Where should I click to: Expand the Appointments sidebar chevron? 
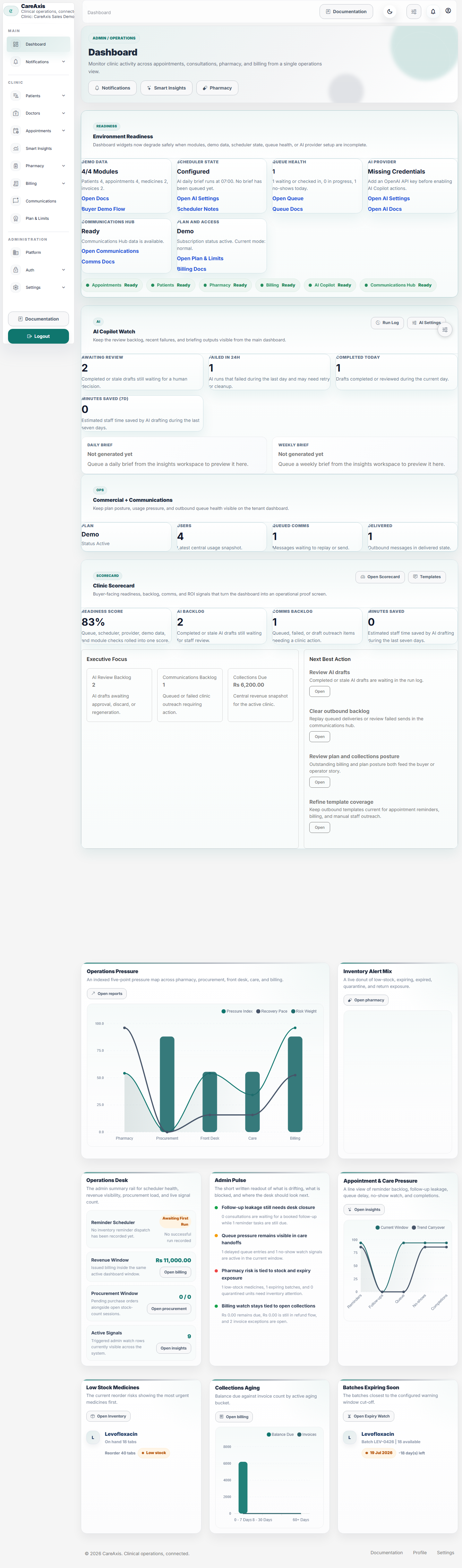(63, 131)
